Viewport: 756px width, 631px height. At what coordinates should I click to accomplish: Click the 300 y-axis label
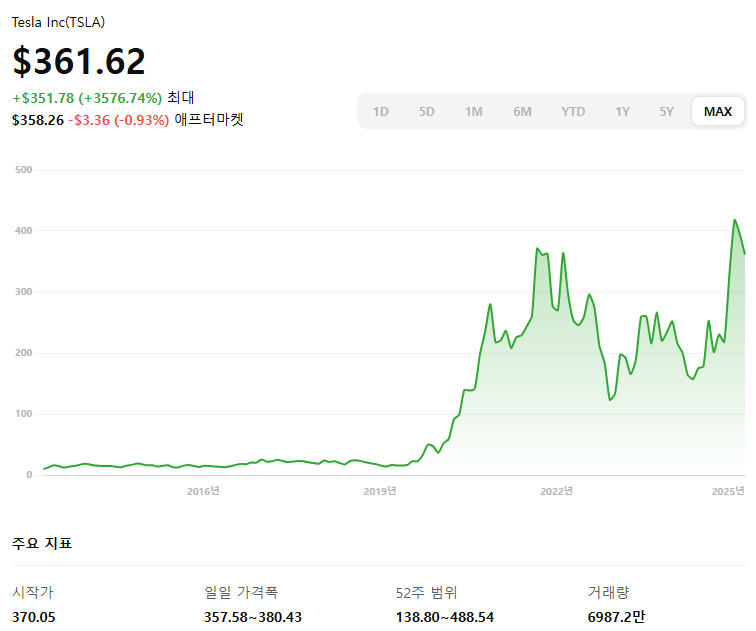coord(23,292)
